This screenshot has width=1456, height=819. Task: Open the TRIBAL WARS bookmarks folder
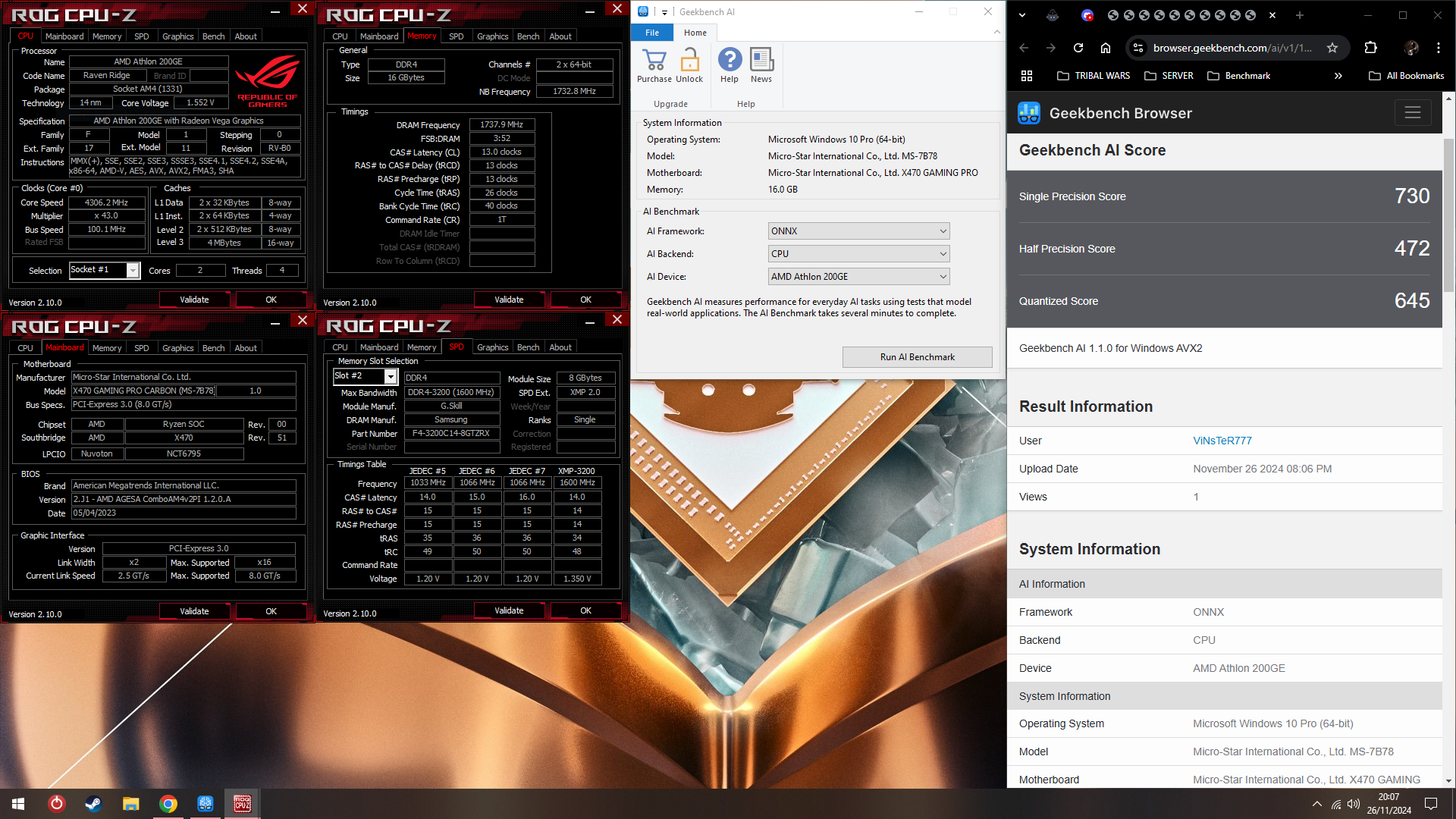pyautogui.click(x=1094, y=76)
